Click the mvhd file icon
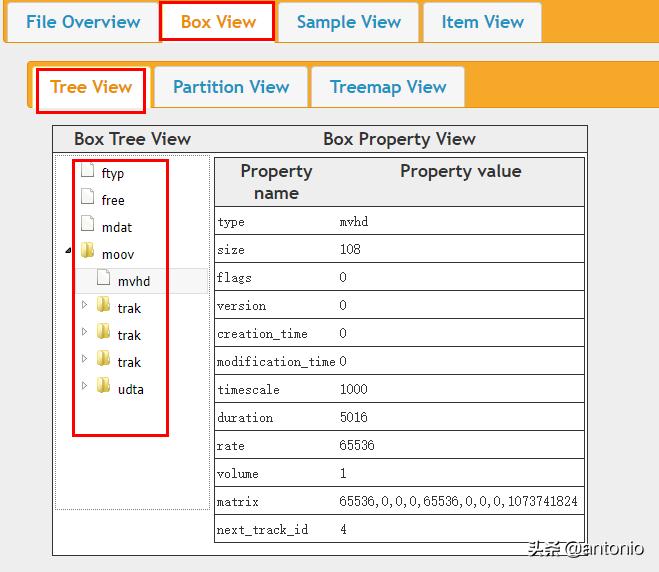This screenshot has height=572, width=659. pos(103,277)
